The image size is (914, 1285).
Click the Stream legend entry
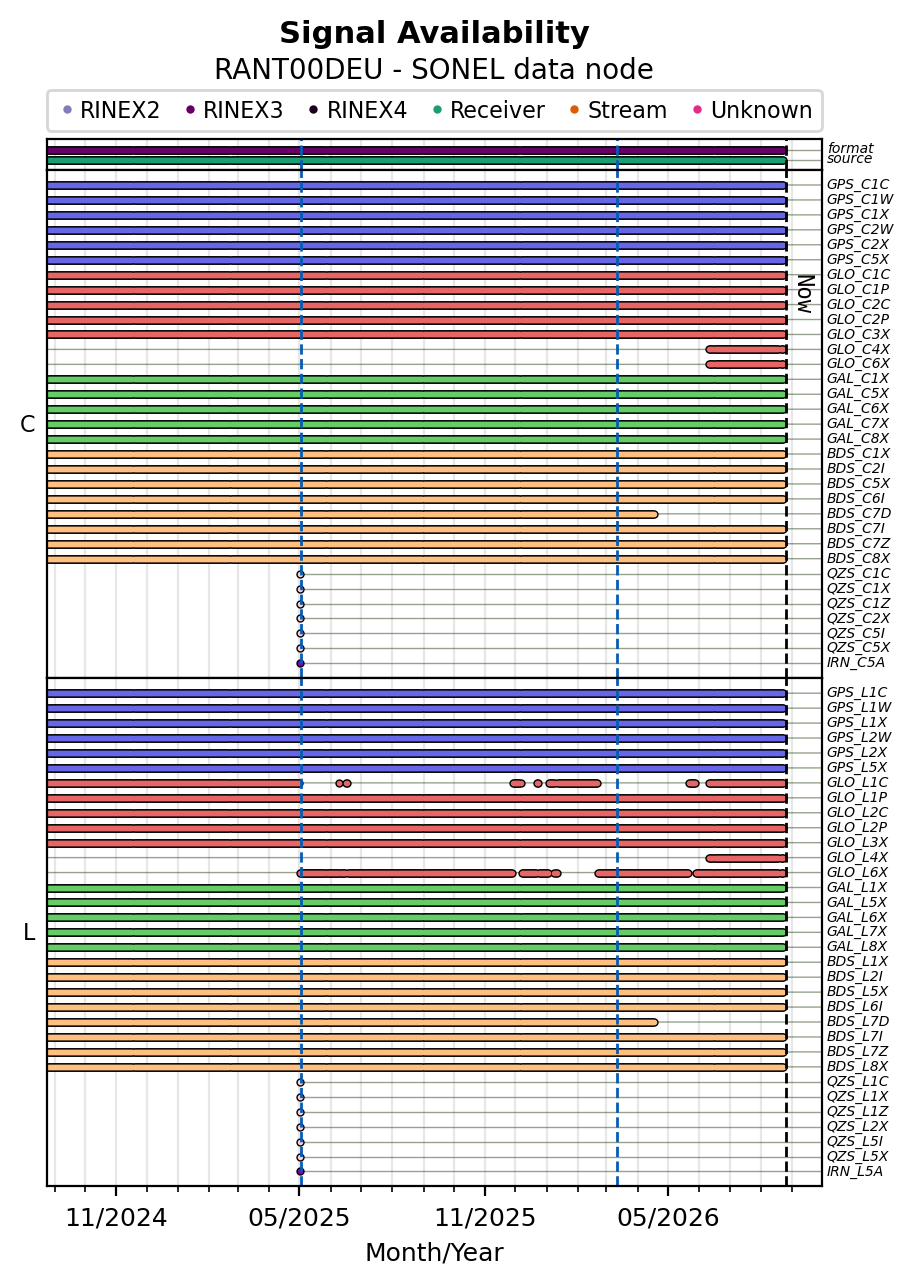[x=618, y=111]
